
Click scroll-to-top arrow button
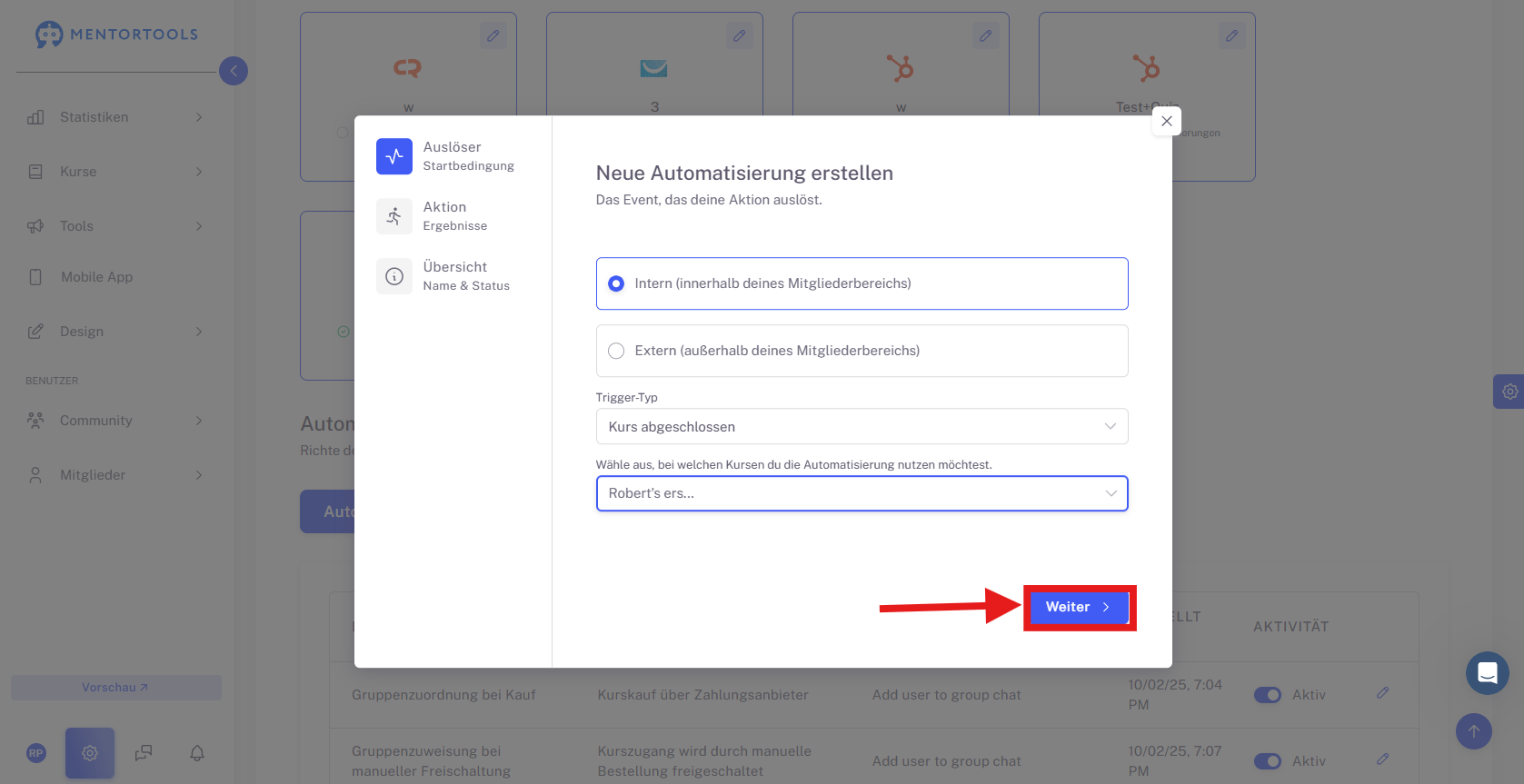pyautogui.click(x=1474, y=731)
